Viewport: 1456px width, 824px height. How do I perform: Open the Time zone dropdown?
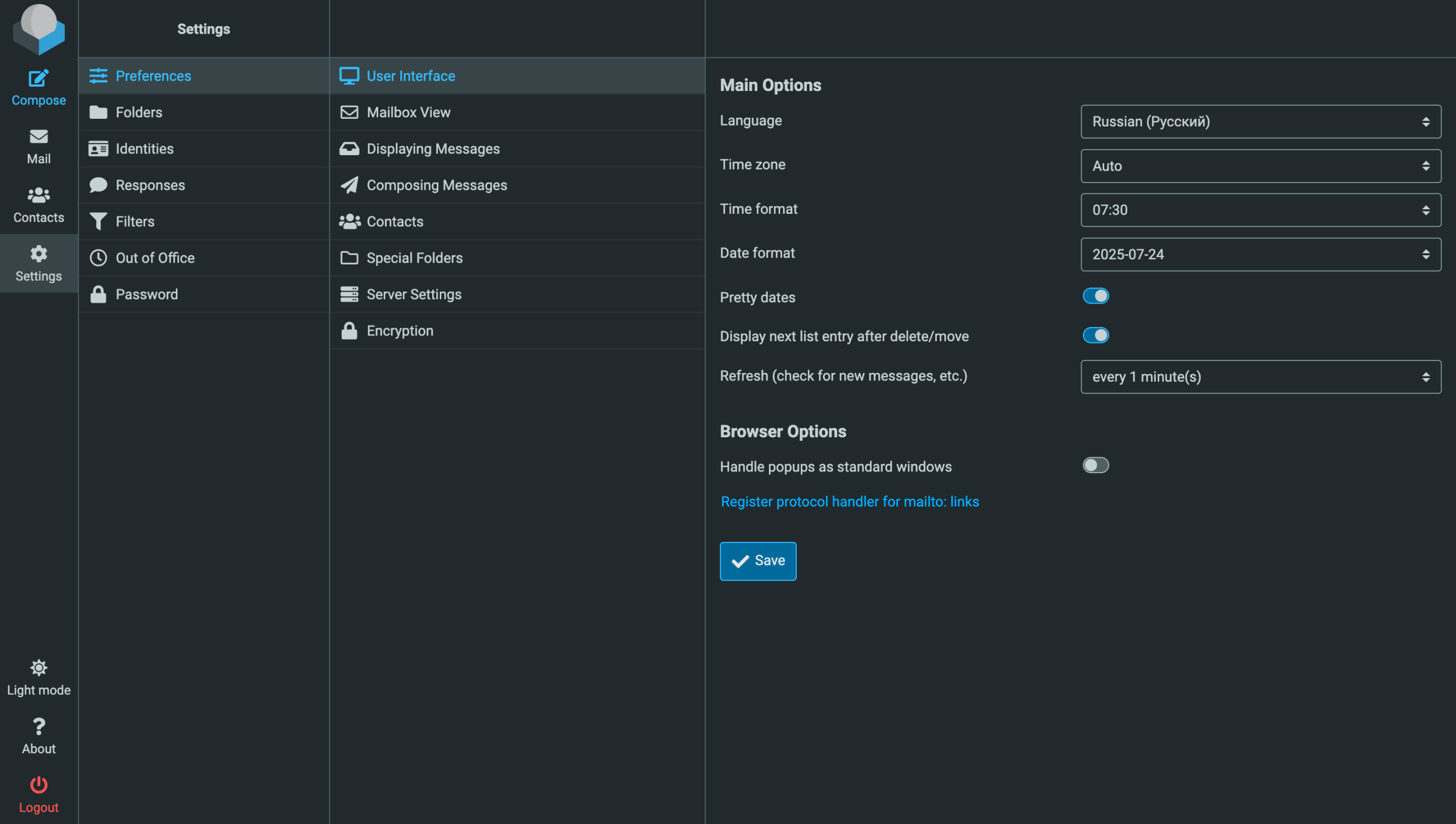tap(1260, 165)
